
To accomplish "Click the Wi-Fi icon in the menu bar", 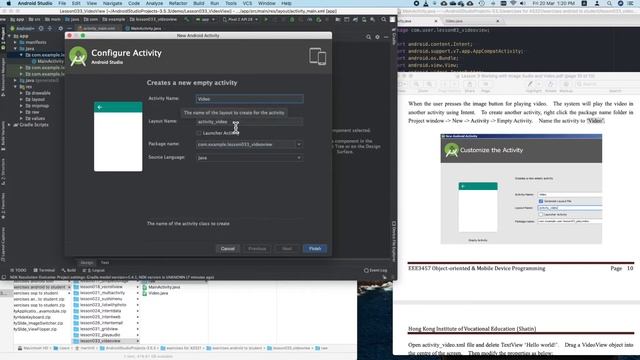I will tap(513, 3).
